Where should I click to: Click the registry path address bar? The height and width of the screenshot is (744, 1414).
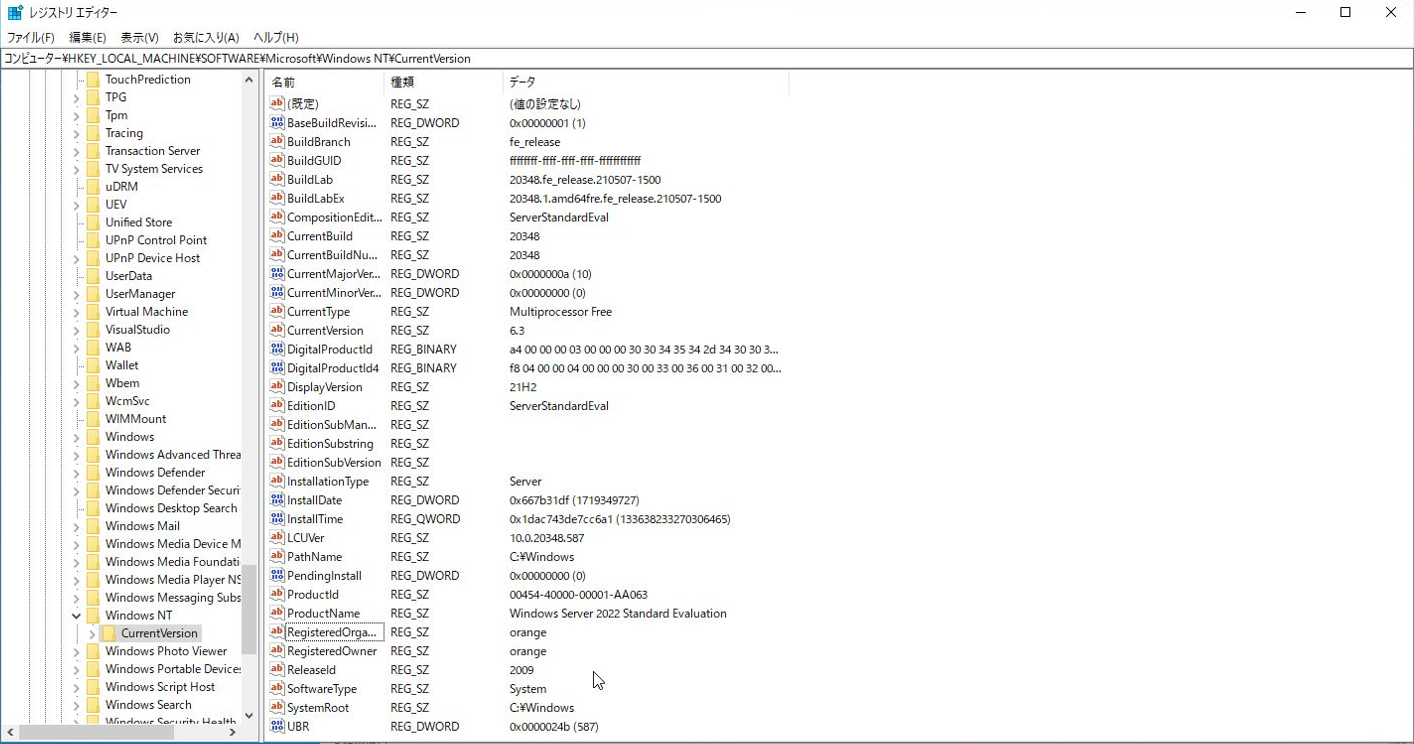(700, 59)
